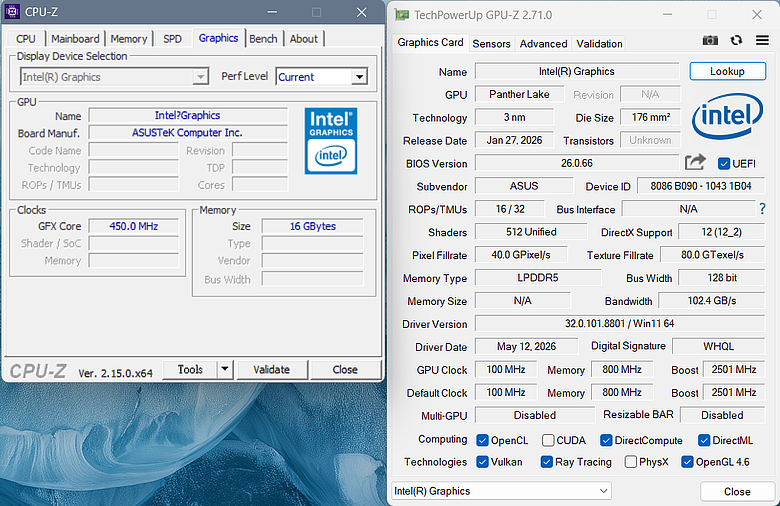Click the Intel logo in GPU-Z
Screen dimensions: 780x506
point(727,116)
